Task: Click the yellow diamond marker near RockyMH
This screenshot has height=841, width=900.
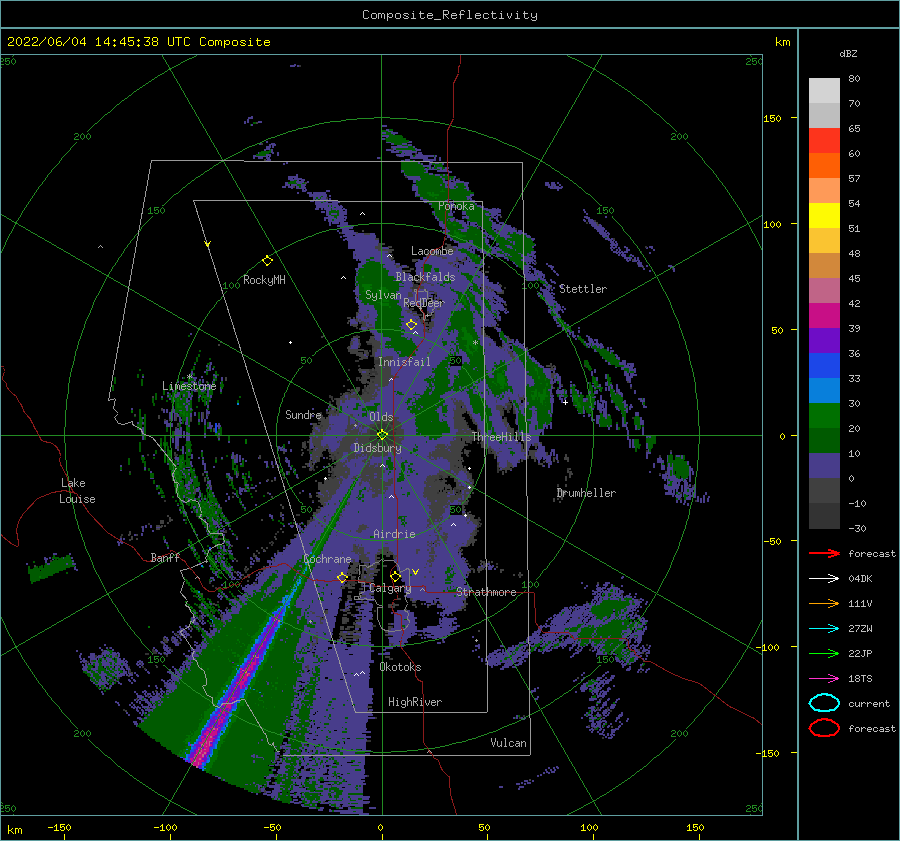Action: [x=267, y=261]
